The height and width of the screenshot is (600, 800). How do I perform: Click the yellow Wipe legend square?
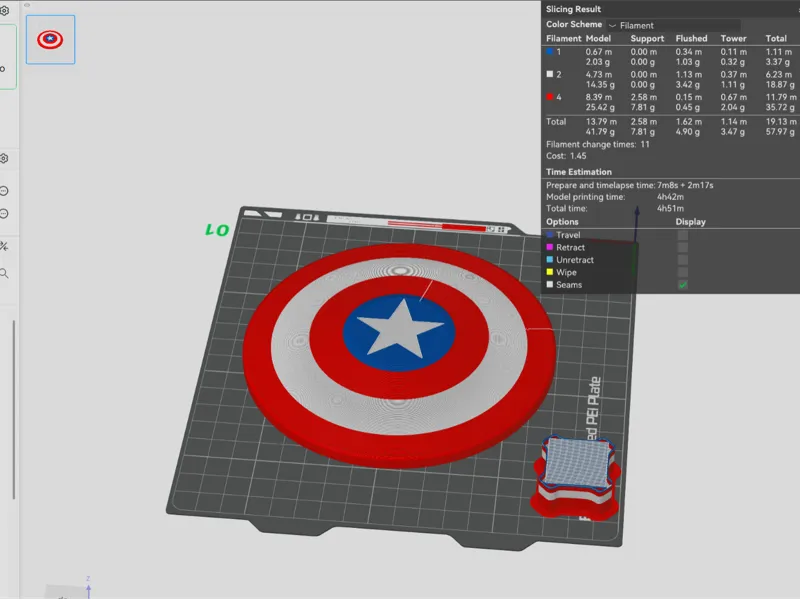point(549,272)
